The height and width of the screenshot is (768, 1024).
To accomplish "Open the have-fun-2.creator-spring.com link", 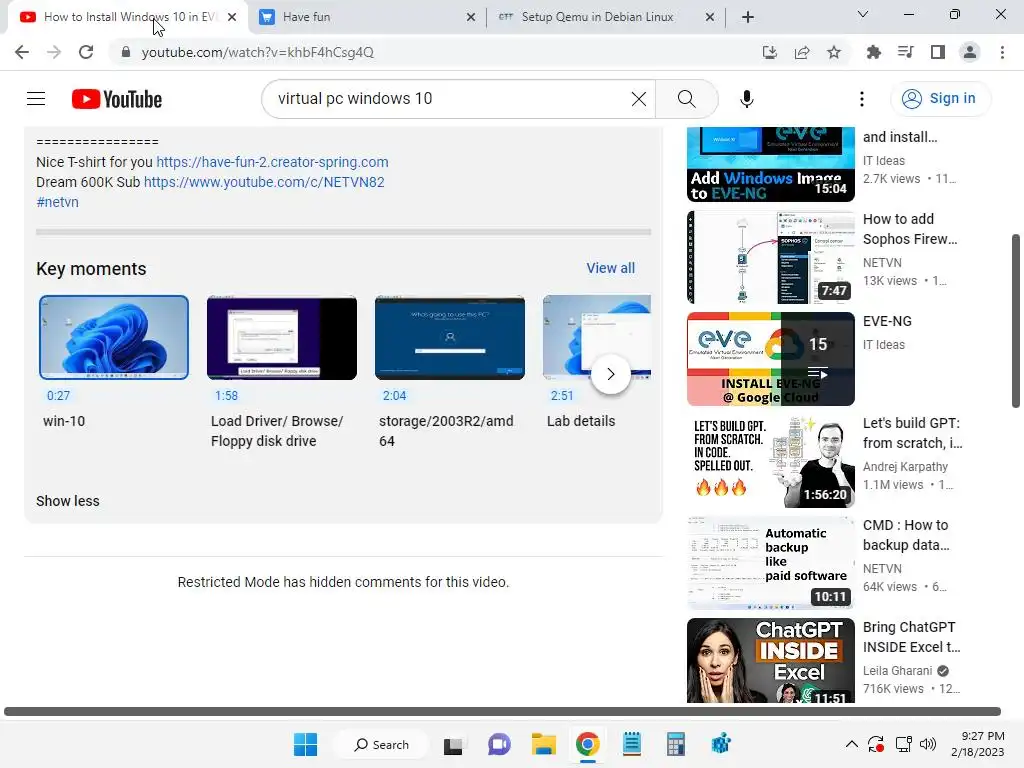I will (x=272, y=162).
